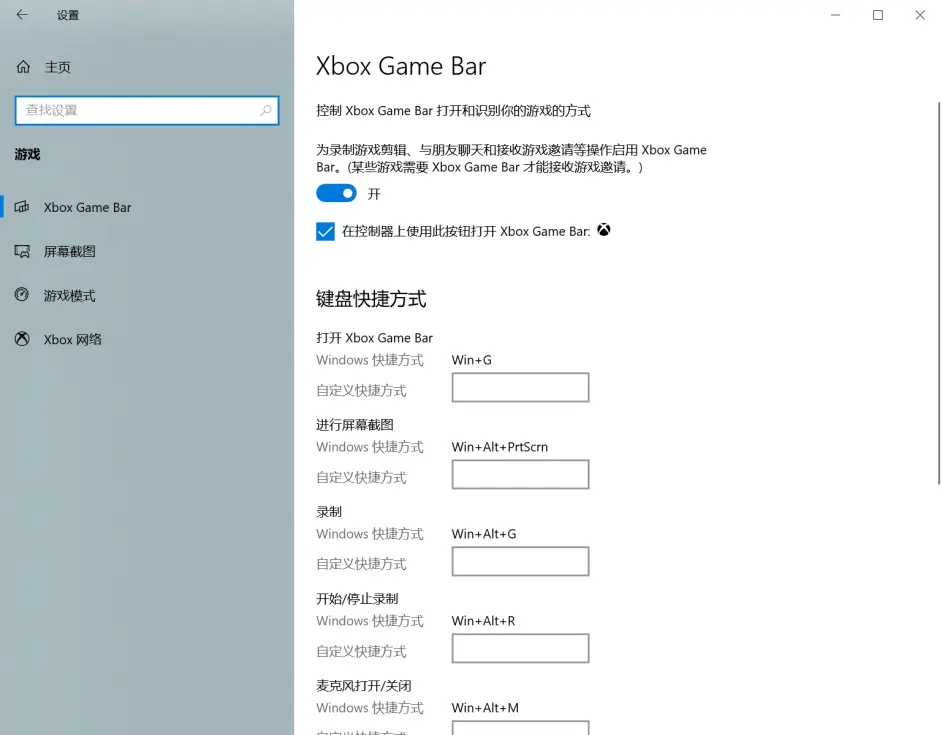Click the 开 label next to toggle
Image resolution: width=942 pixels, height=735 pixels.
pos(374,194)
